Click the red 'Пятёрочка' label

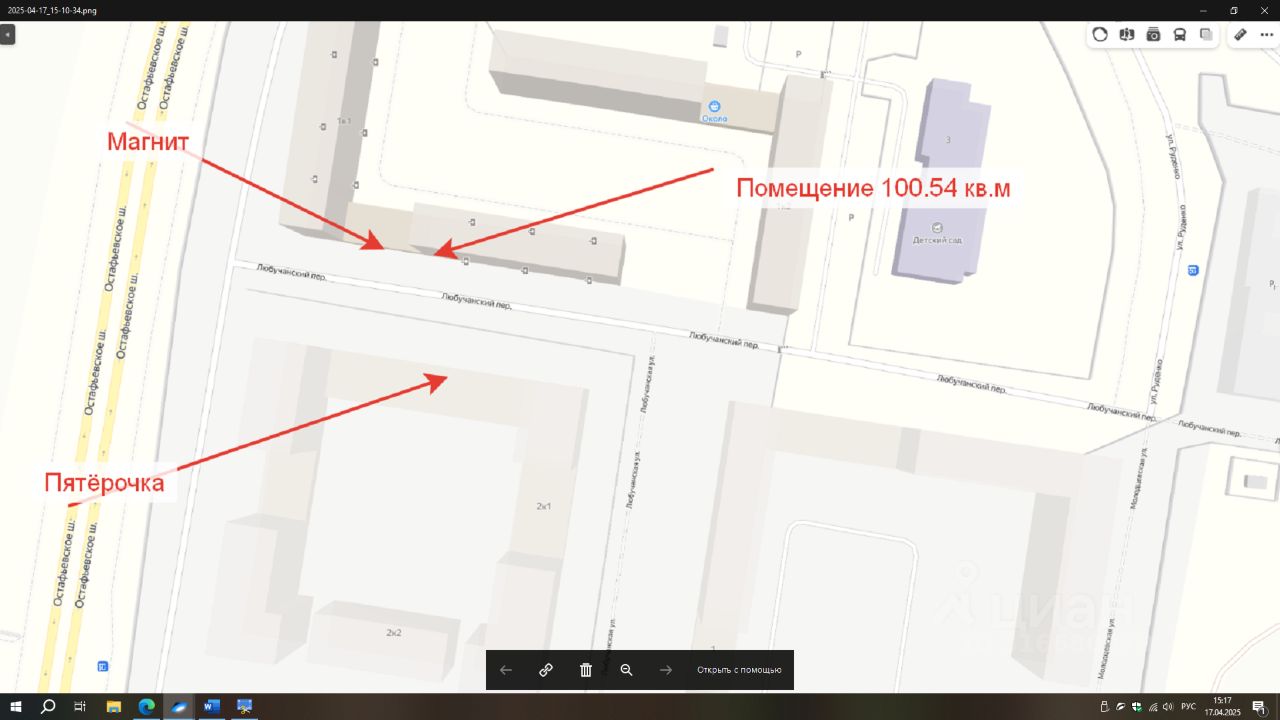(x=104, y=484)
